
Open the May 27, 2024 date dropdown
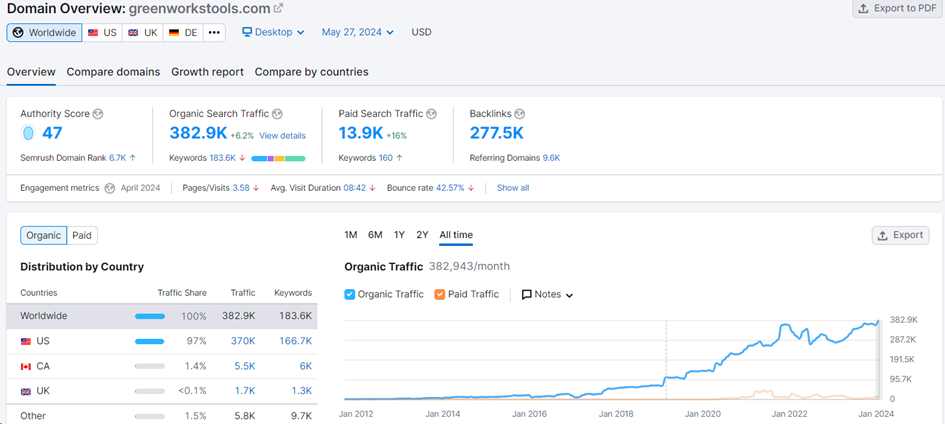point(359,32)
